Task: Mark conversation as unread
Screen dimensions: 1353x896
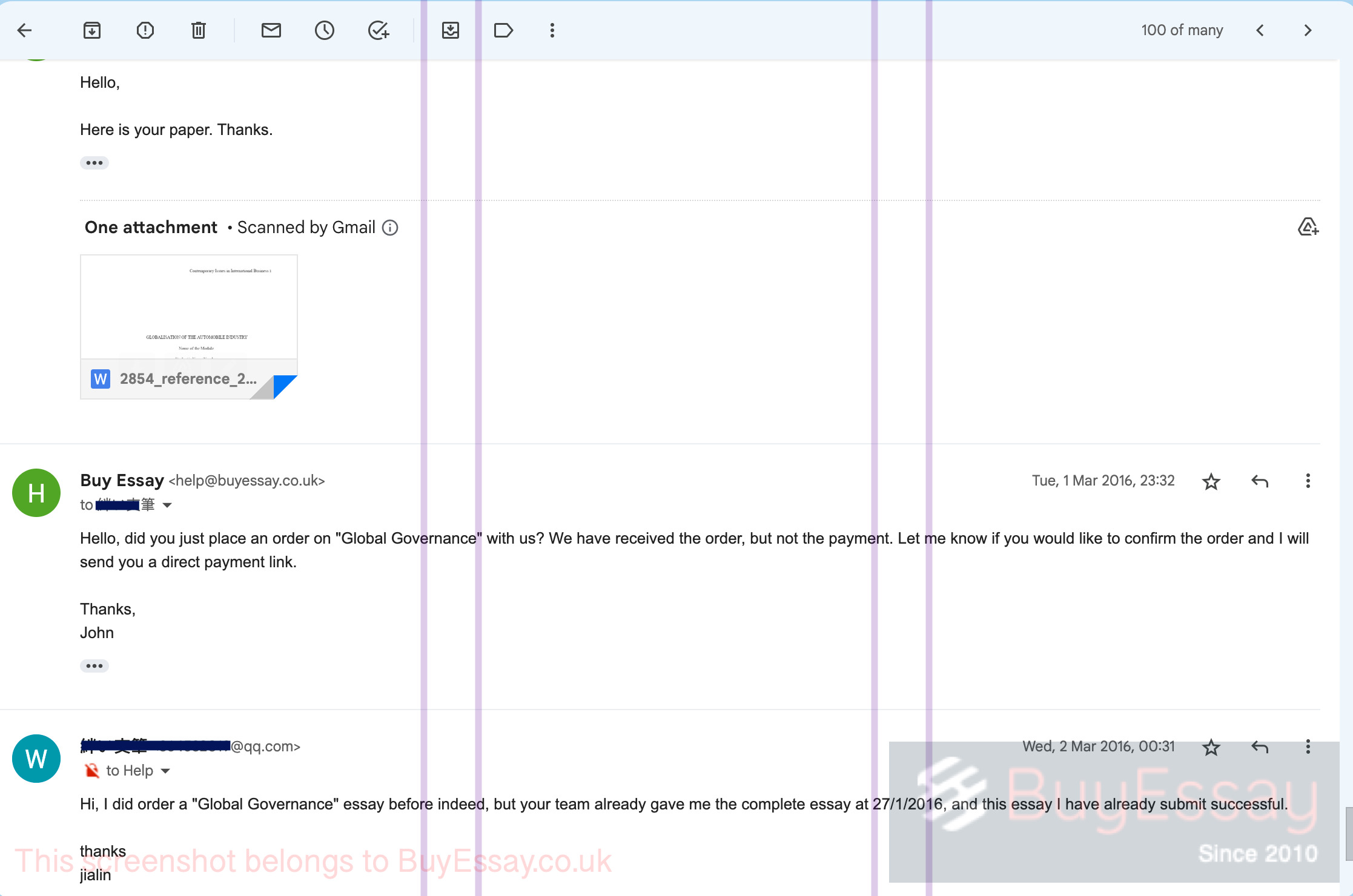Action: coord(271,30)
